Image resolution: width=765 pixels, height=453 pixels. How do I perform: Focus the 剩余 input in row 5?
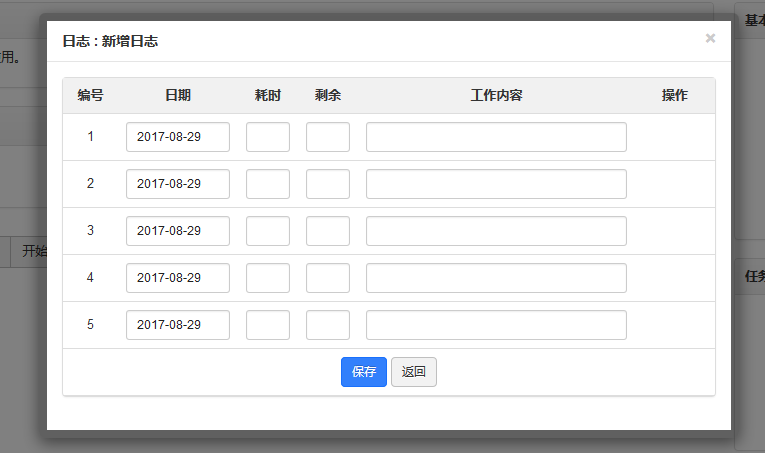[328, 325]
